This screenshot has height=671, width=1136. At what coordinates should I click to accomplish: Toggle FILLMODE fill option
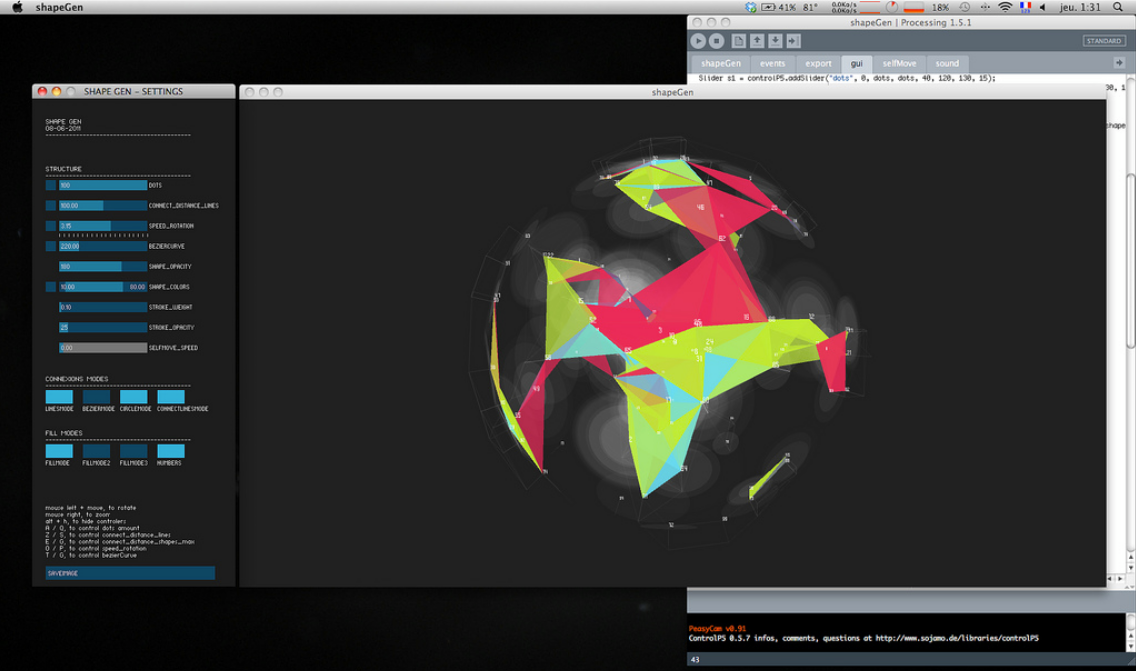coord(59,451)
